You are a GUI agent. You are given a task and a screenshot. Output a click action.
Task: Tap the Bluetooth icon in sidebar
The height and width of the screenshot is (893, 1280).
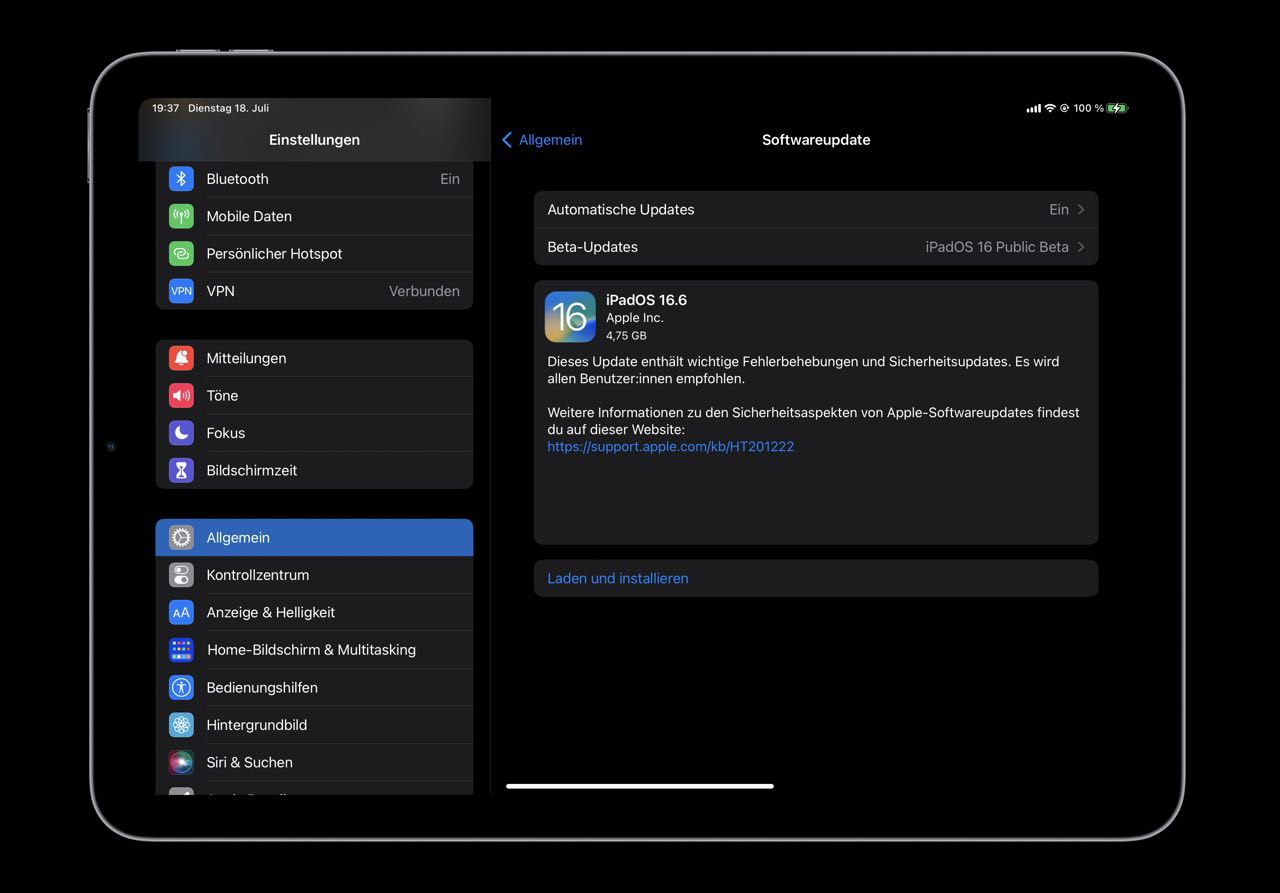point(181,179)
